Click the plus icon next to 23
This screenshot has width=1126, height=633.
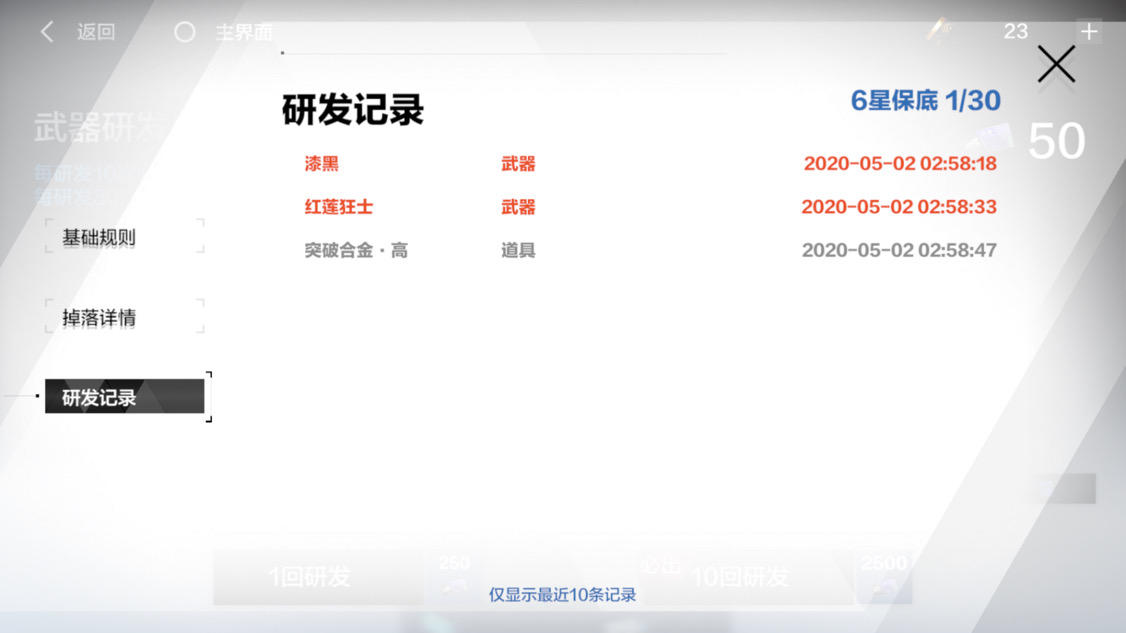coord(1089,31)
